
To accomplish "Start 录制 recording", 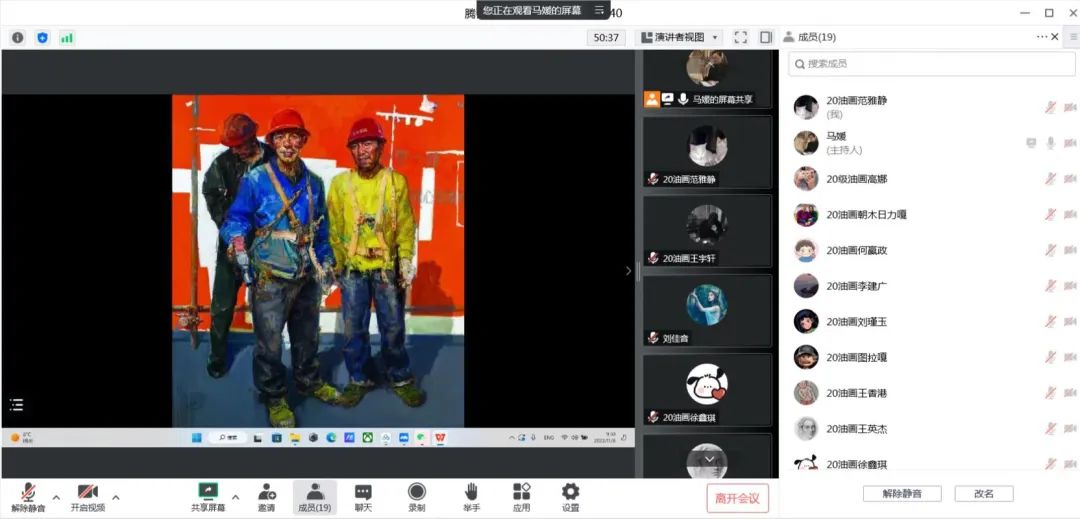I will [417, 498].
